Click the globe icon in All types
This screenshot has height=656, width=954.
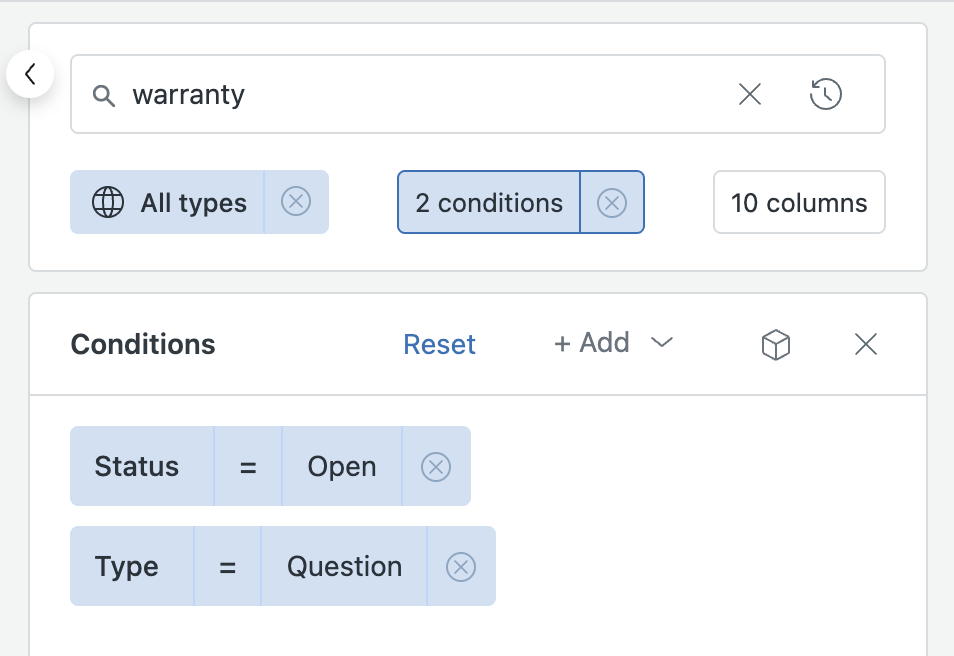pyautogui.click(x=108, y=202)
